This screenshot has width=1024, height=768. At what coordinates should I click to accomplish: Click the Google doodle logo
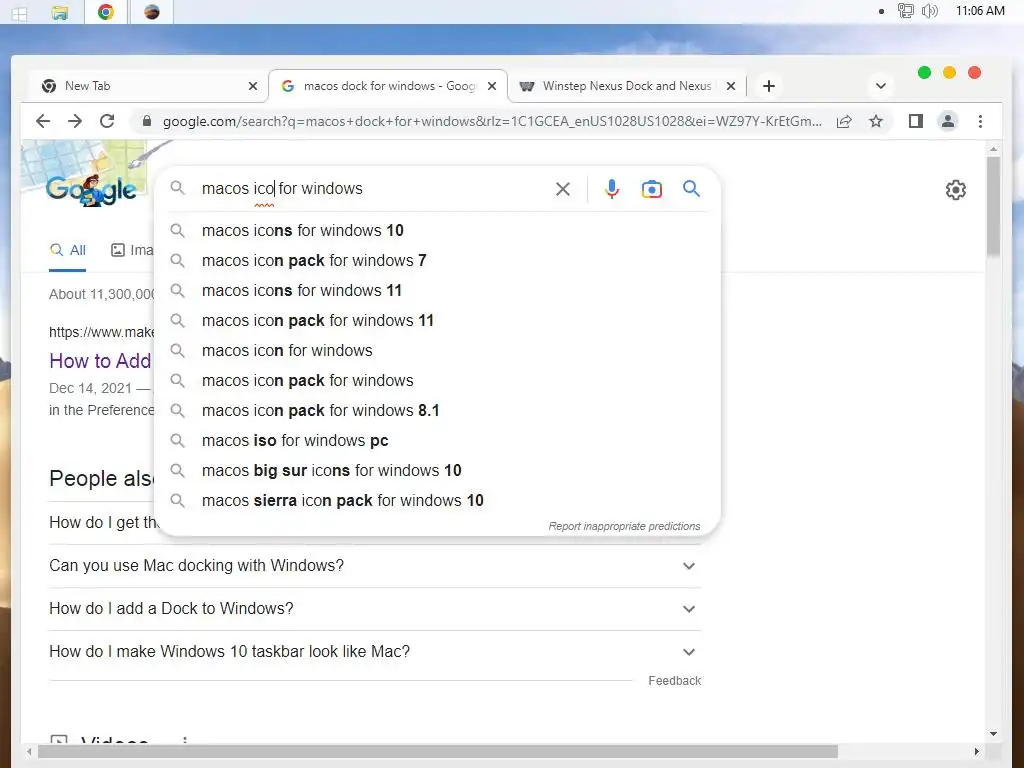point(91,189)
